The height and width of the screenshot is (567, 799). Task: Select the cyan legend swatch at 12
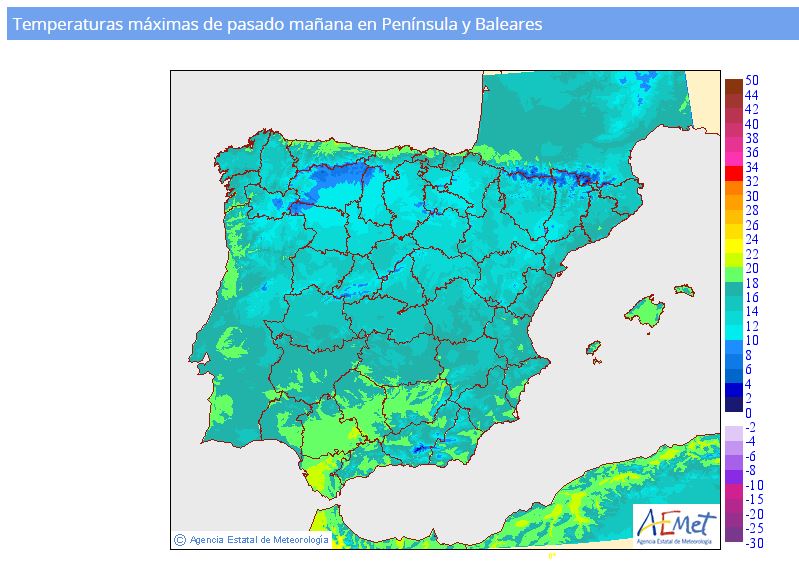[733, 328]
